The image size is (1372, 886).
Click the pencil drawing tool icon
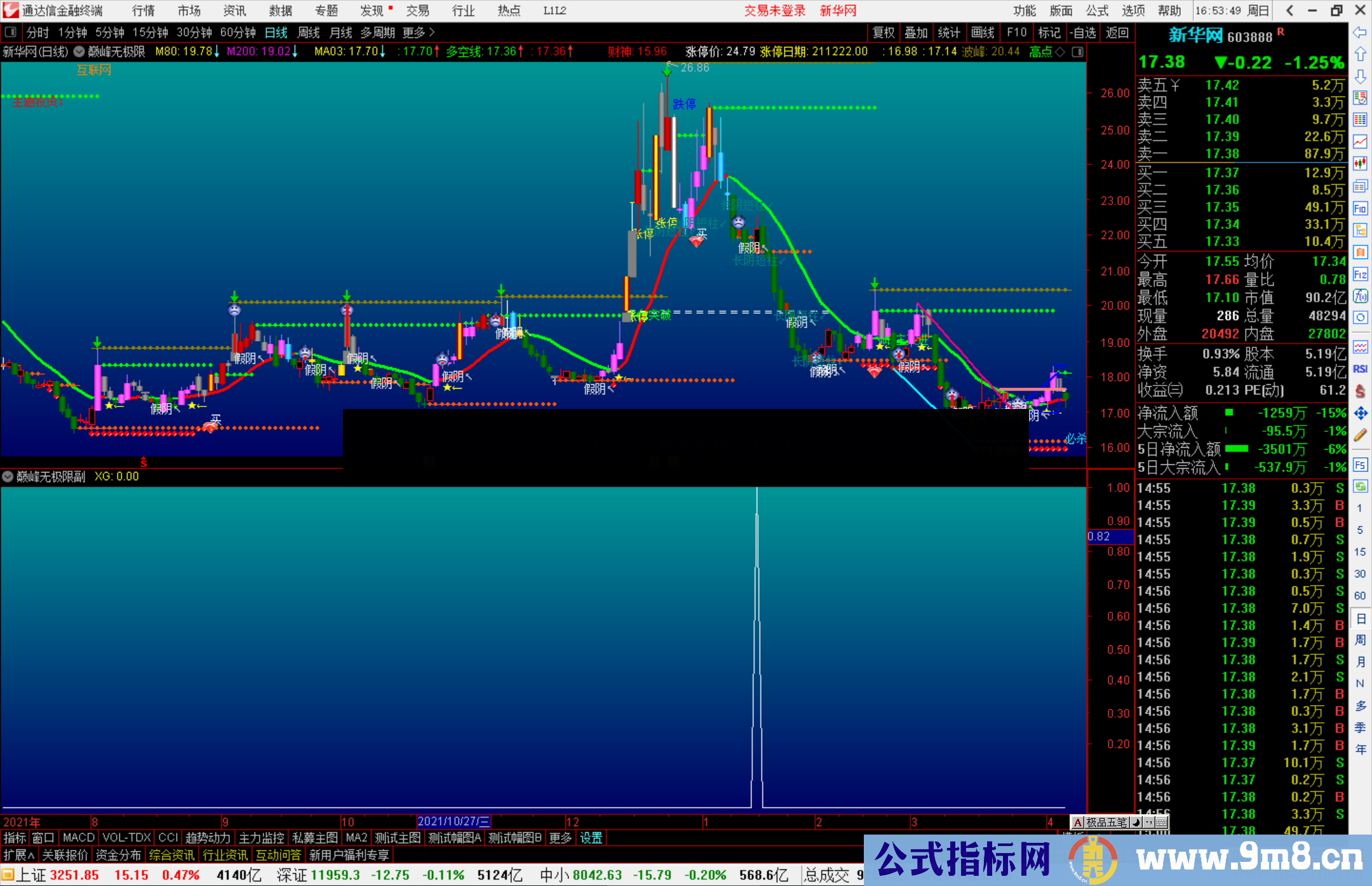[x=1360, y=435]
